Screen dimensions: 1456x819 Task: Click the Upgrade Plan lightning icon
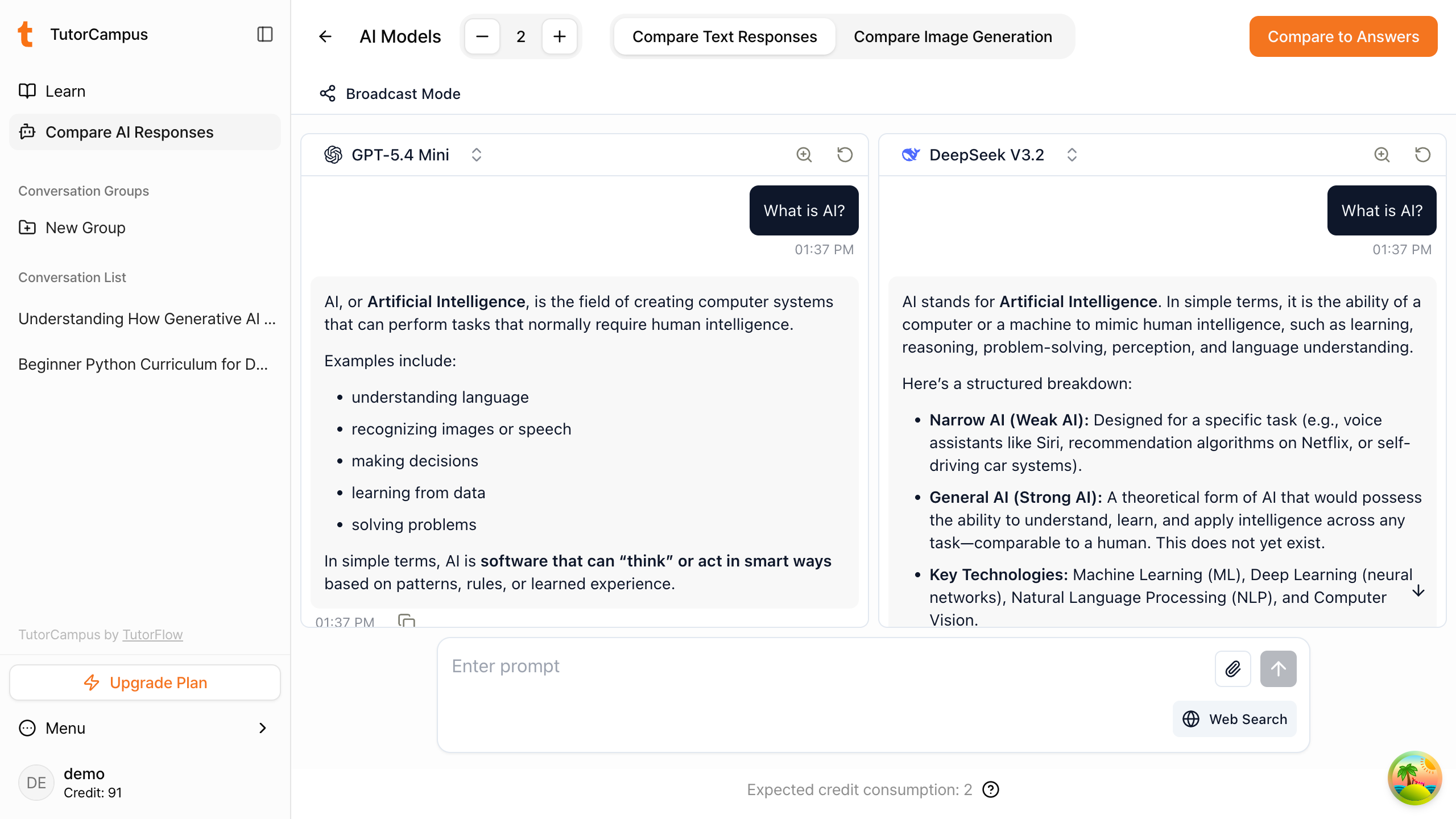click(92, 682)
